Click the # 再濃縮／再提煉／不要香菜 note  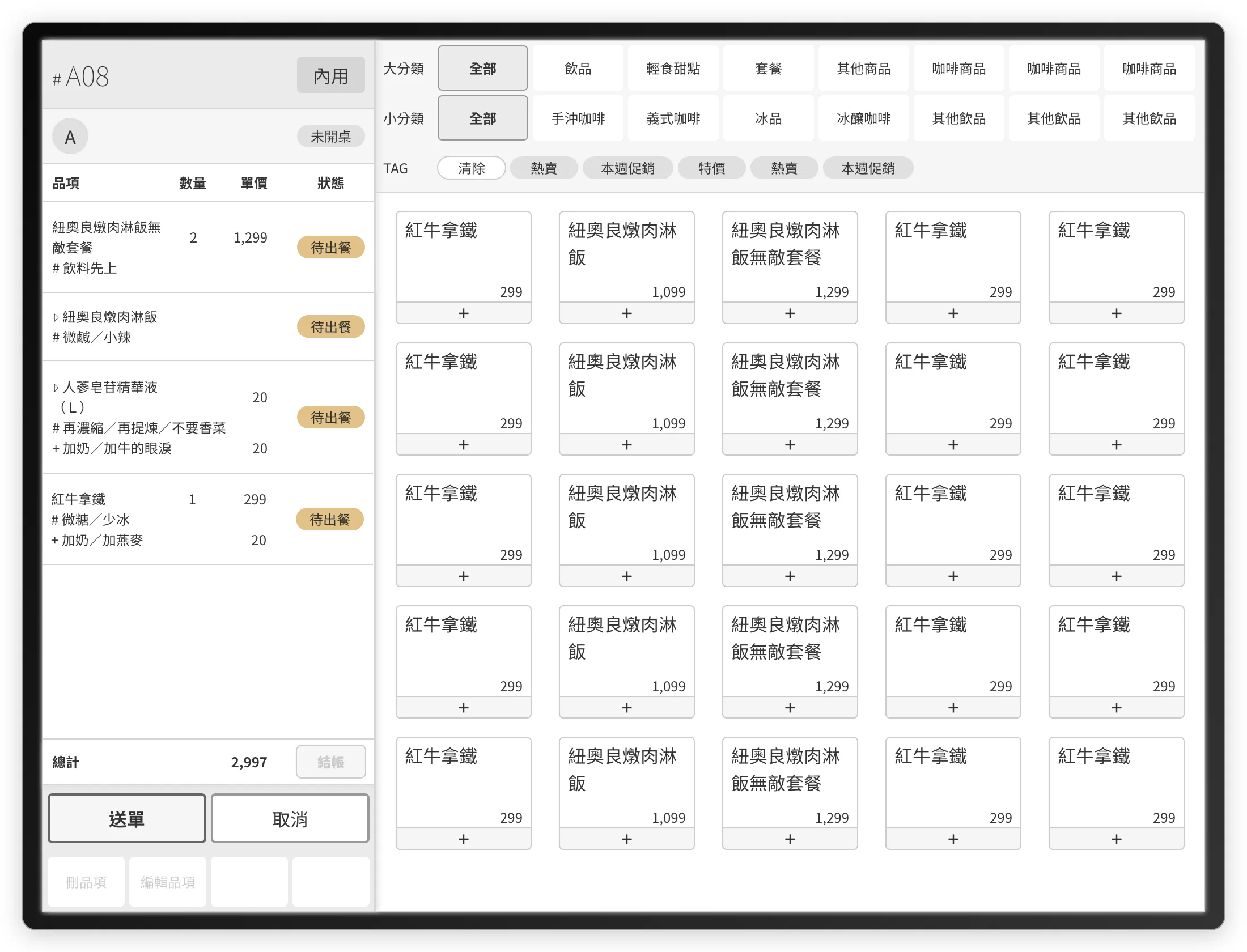click(139, 428)
